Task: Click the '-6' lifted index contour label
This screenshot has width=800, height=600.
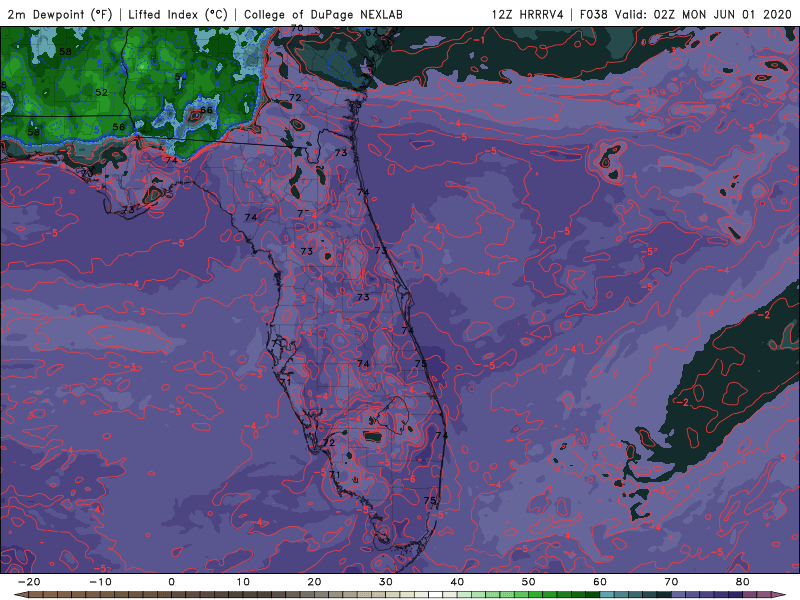Action: point(409,479)
